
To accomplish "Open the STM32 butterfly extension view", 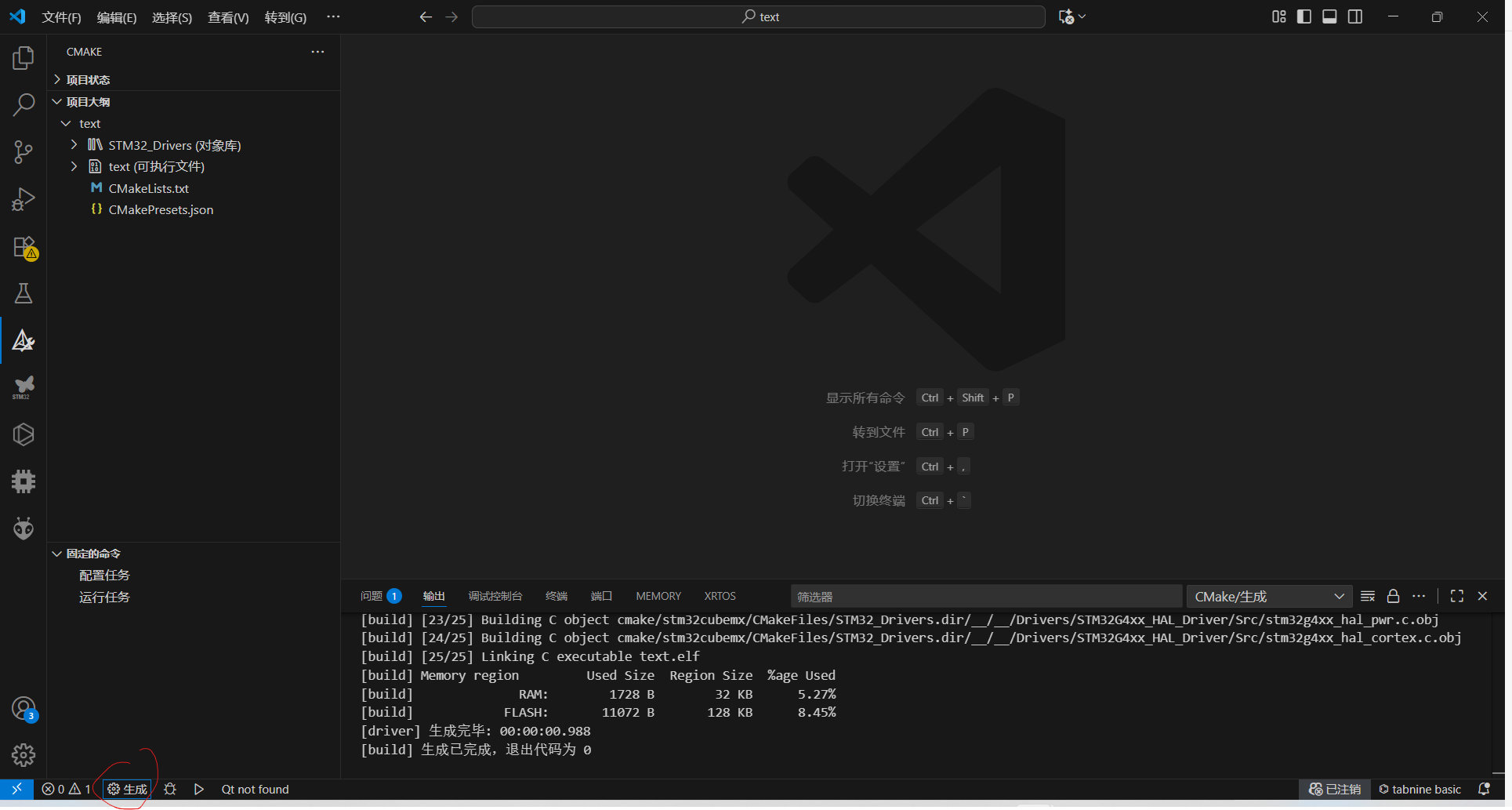I will (x=24, y=387).
